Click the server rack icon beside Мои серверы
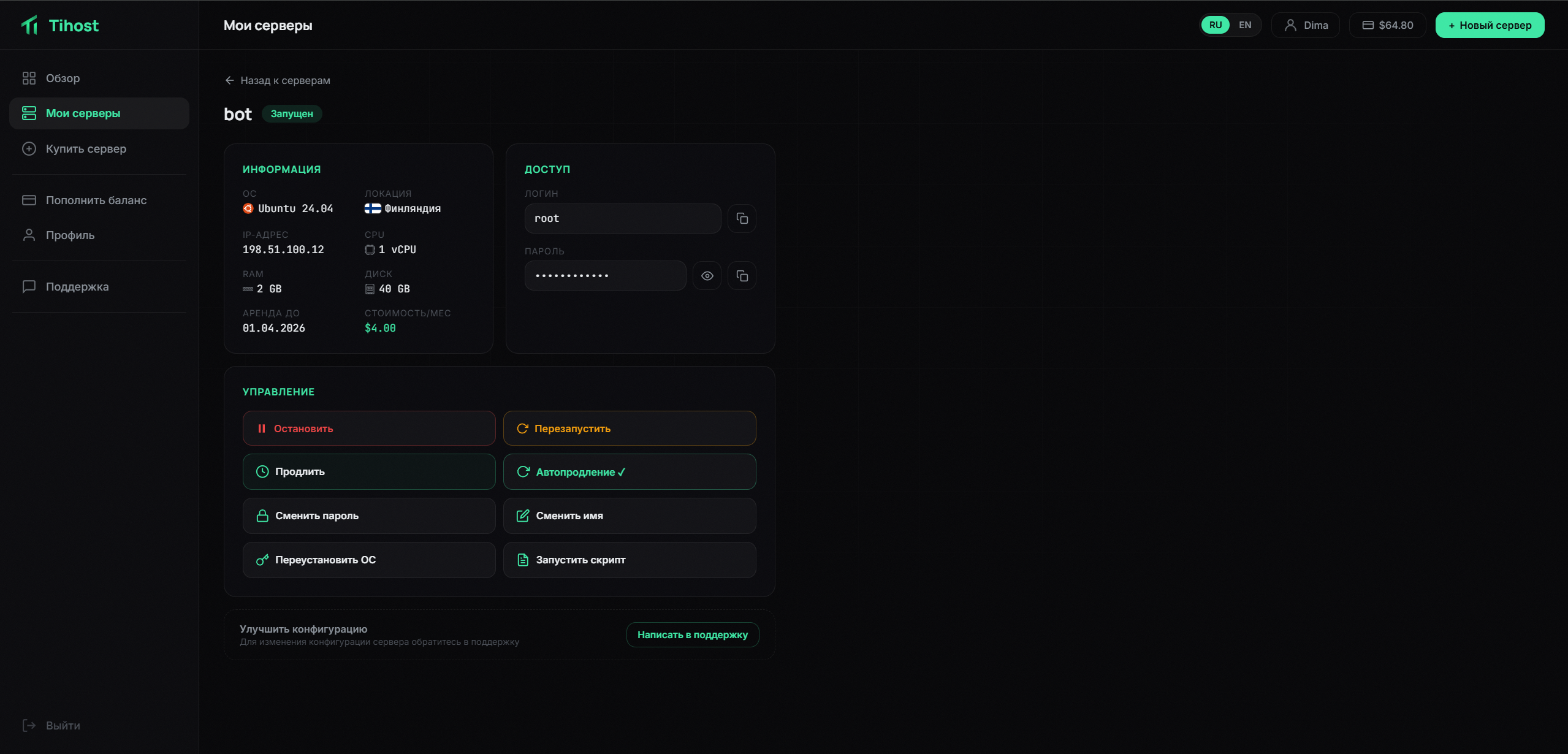Screen dimensions: 1568x754 (29, 113)
